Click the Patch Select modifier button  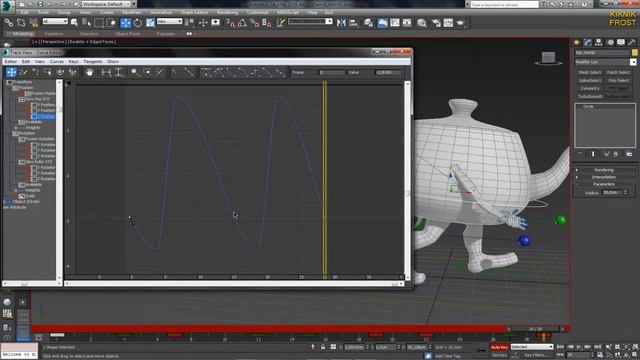pyautogui.click(x=618, y=72)
